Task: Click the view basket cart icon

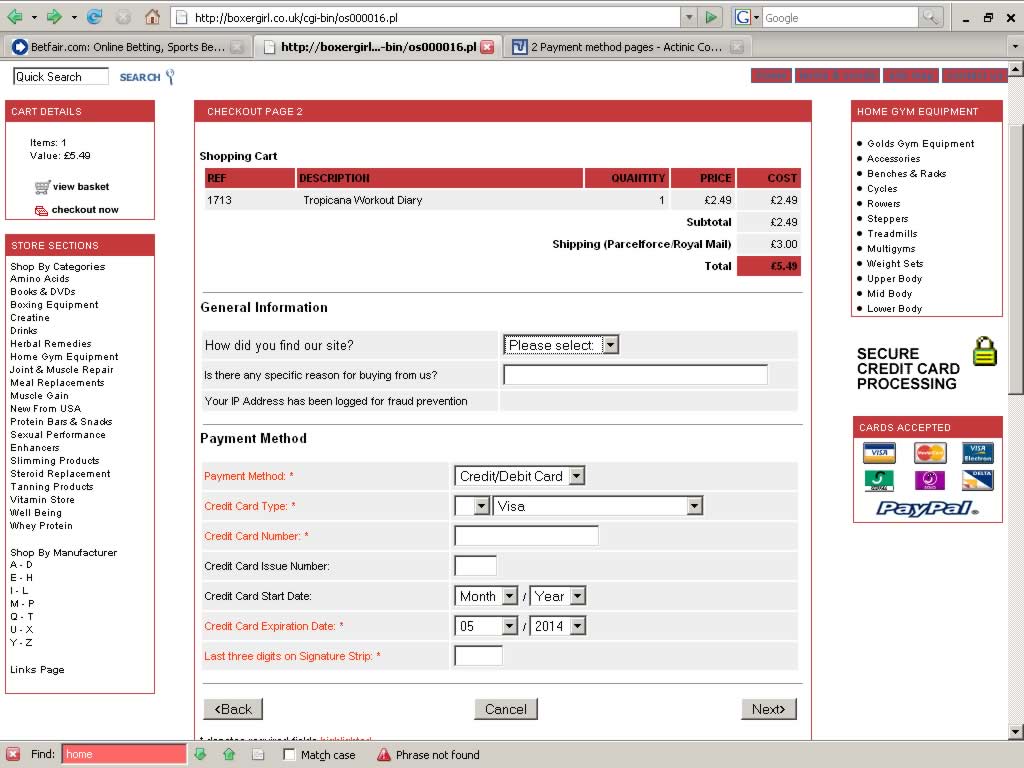Action: tap(42, 187)
